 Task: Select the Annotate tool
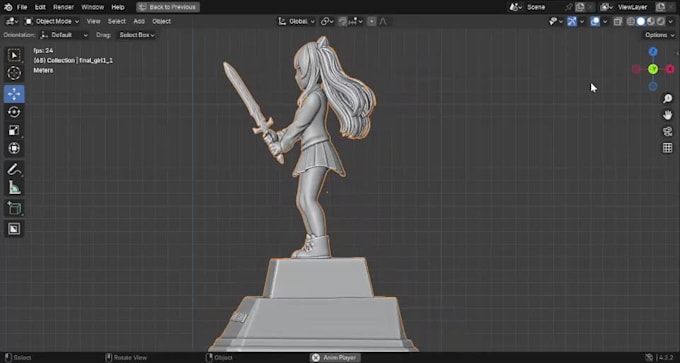[14, 169]
